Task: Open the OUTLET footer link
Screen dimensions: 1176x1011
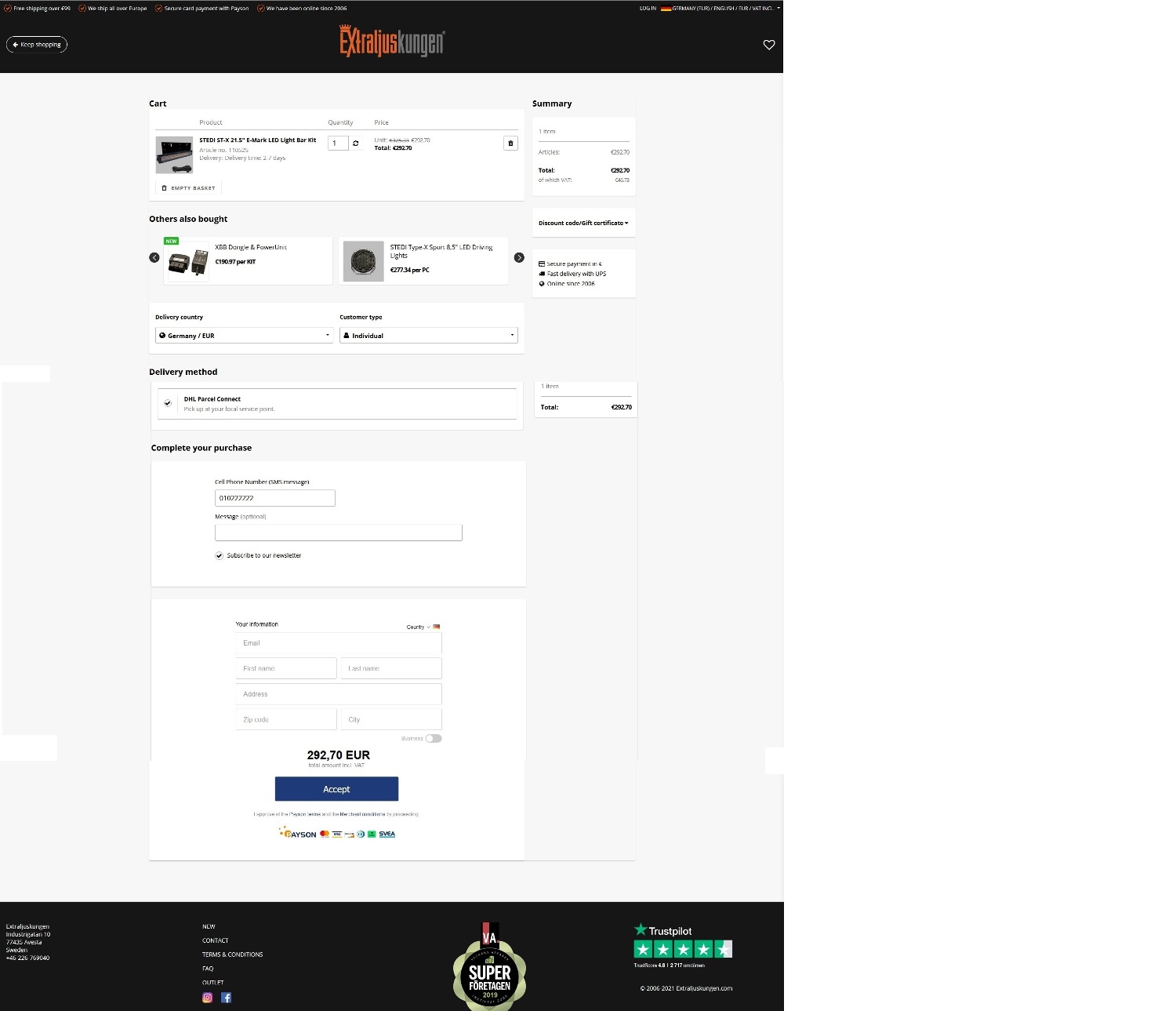Action: point(213,983)
